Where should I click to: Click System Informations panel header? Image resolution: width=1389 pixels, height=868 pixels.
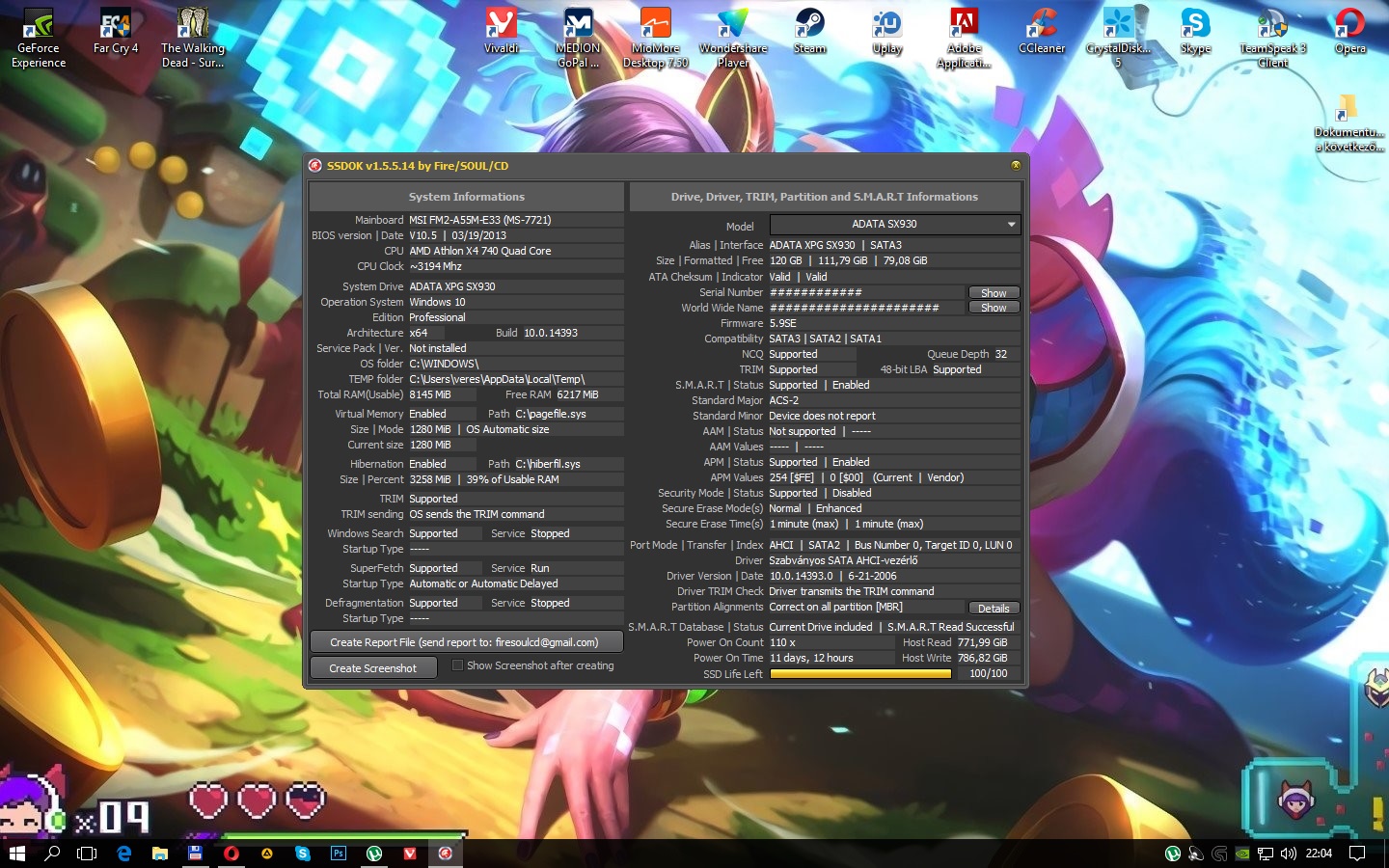pos(466,197)
